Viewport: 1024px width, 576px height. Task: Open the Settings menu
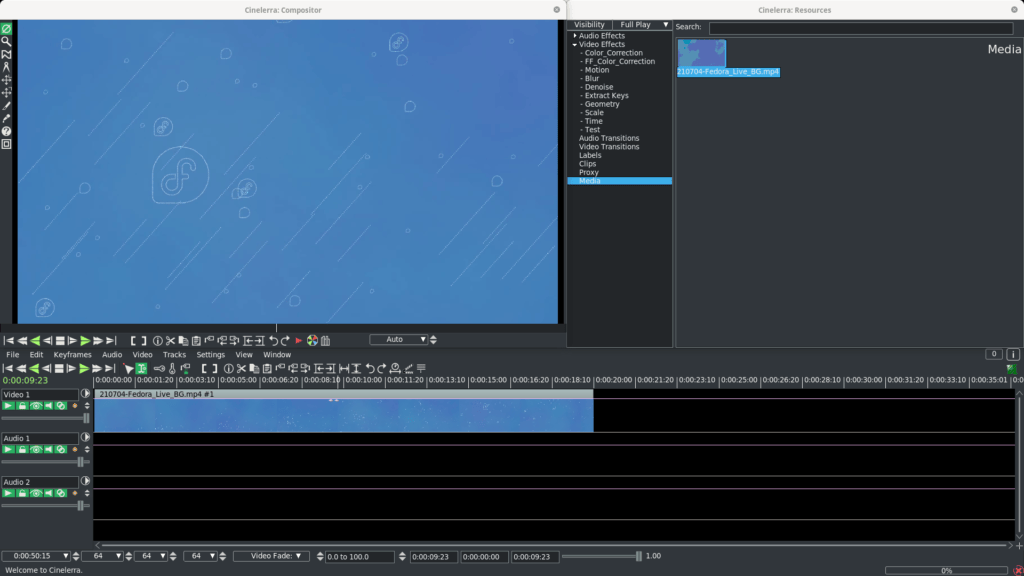(210, 355)
